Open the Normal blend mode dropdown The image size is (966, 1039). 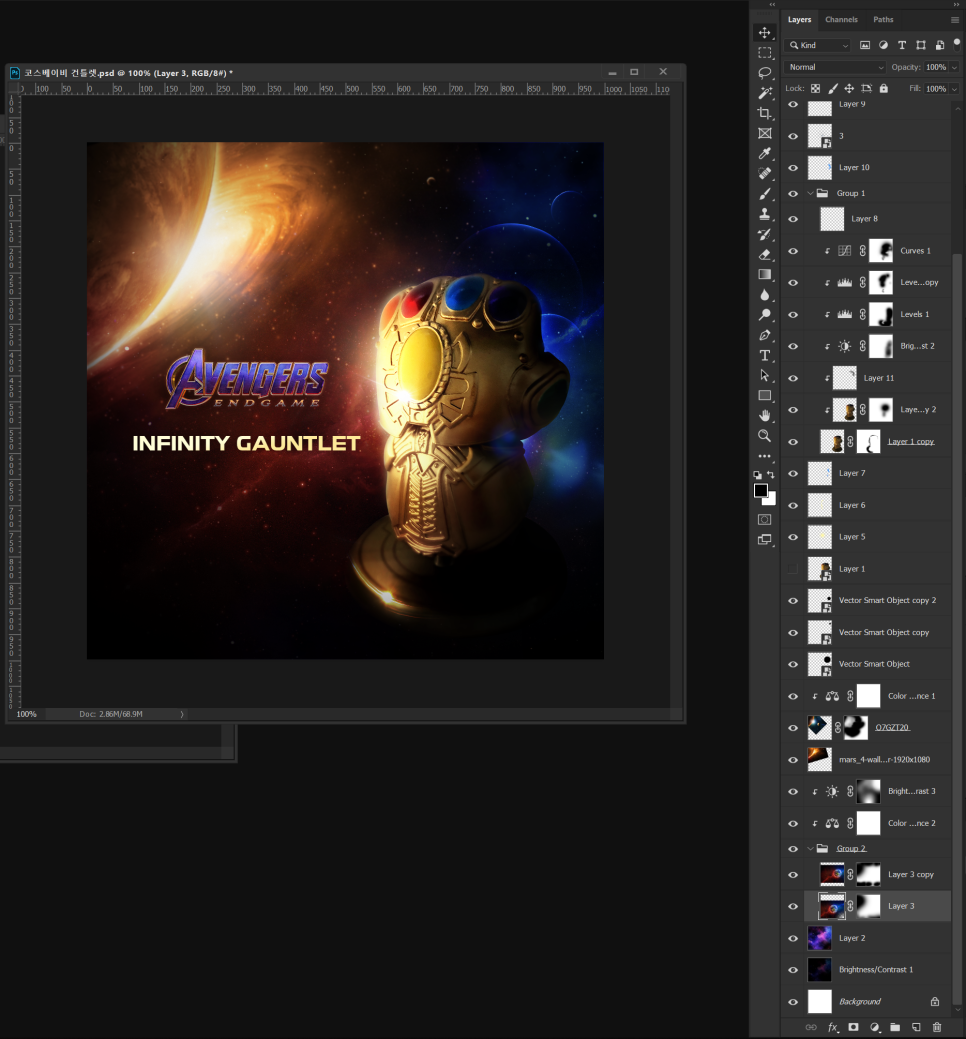click(x=835, y=67)
